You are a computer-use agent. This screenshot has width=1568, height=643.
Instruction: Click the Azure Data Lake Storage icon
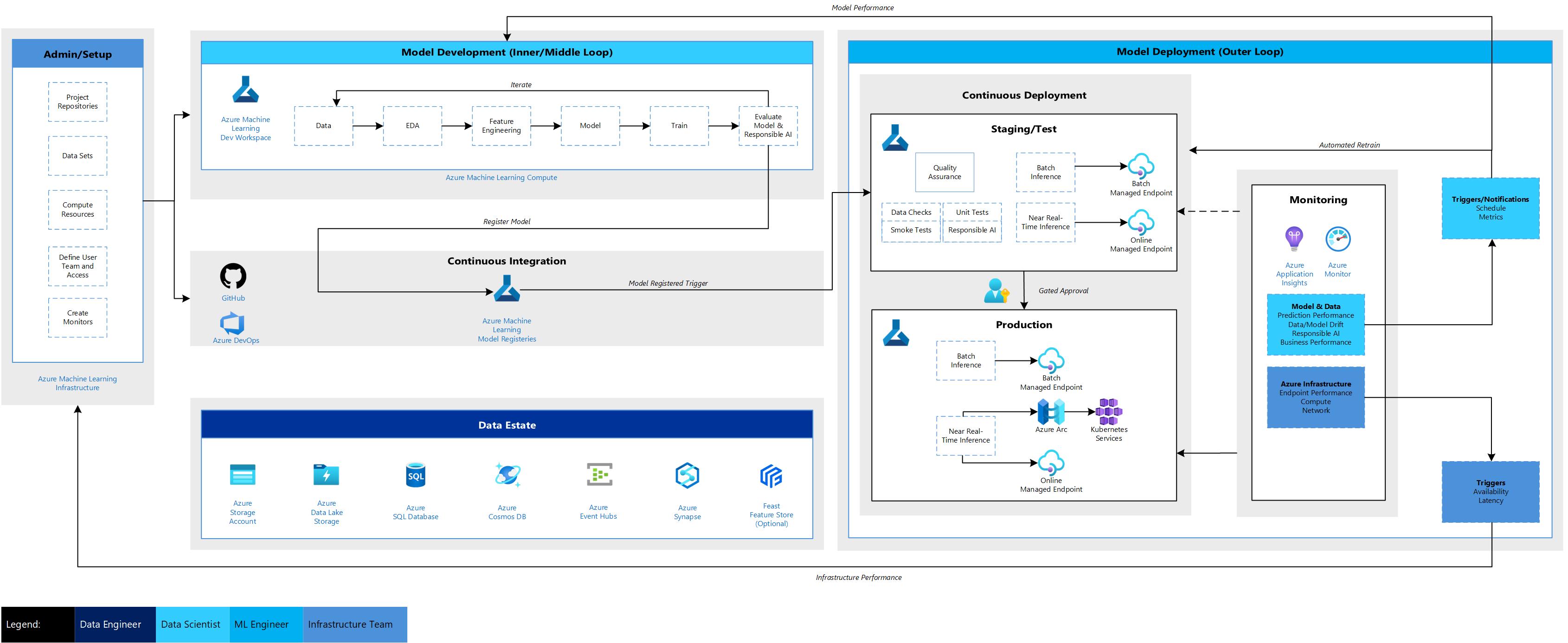(326, 474)
